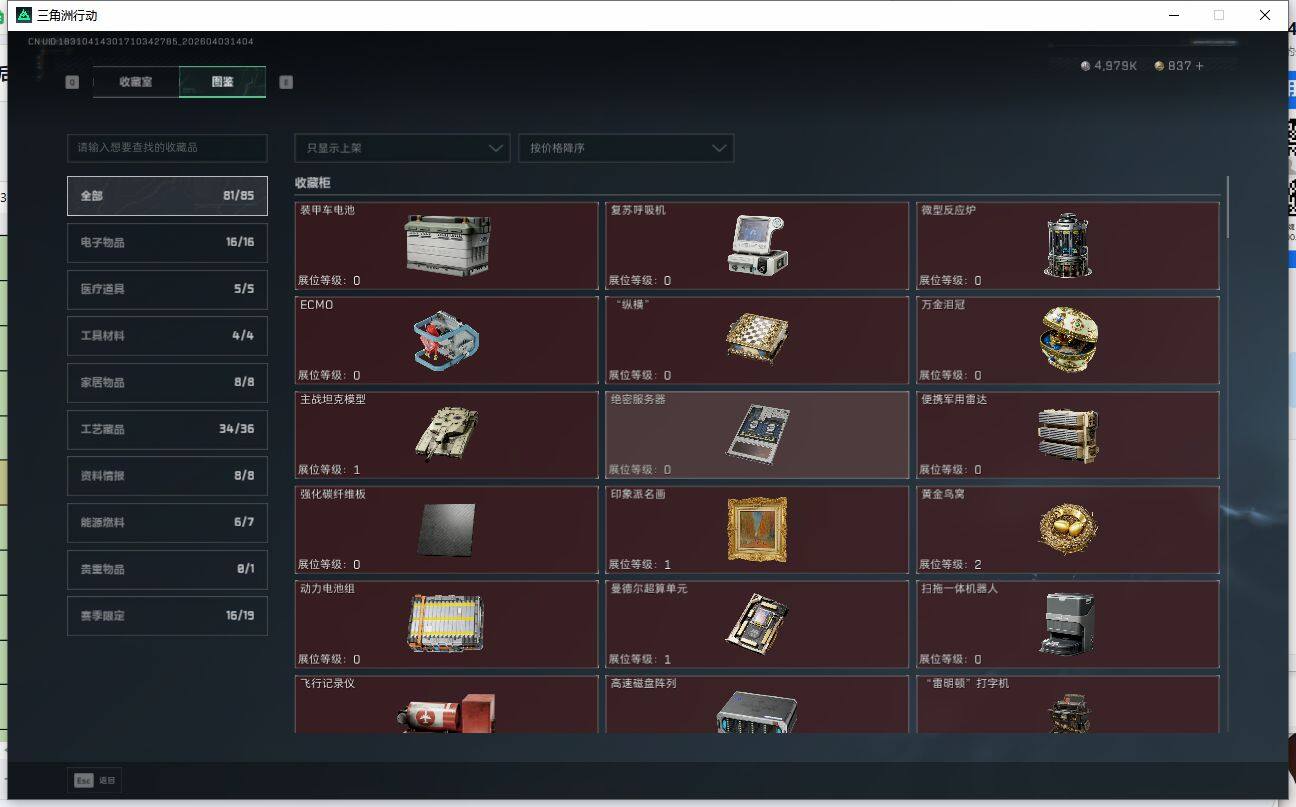Select the 强化碳纤维板 carbon fiber panel
The width and height of the screenshot is (1296, 807).
pos(446,530)
